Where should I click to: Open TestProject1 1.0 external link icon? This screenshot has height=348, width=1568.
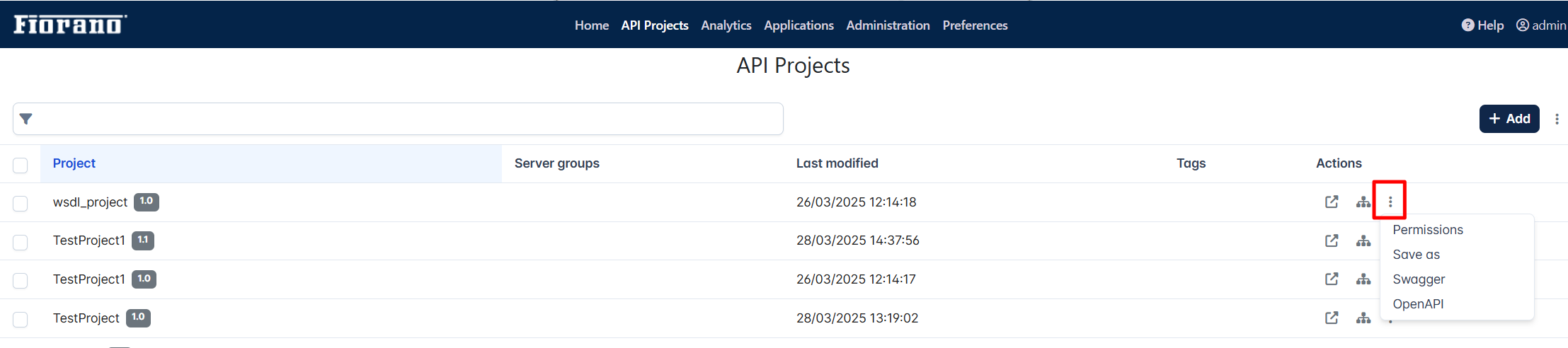1332,279
